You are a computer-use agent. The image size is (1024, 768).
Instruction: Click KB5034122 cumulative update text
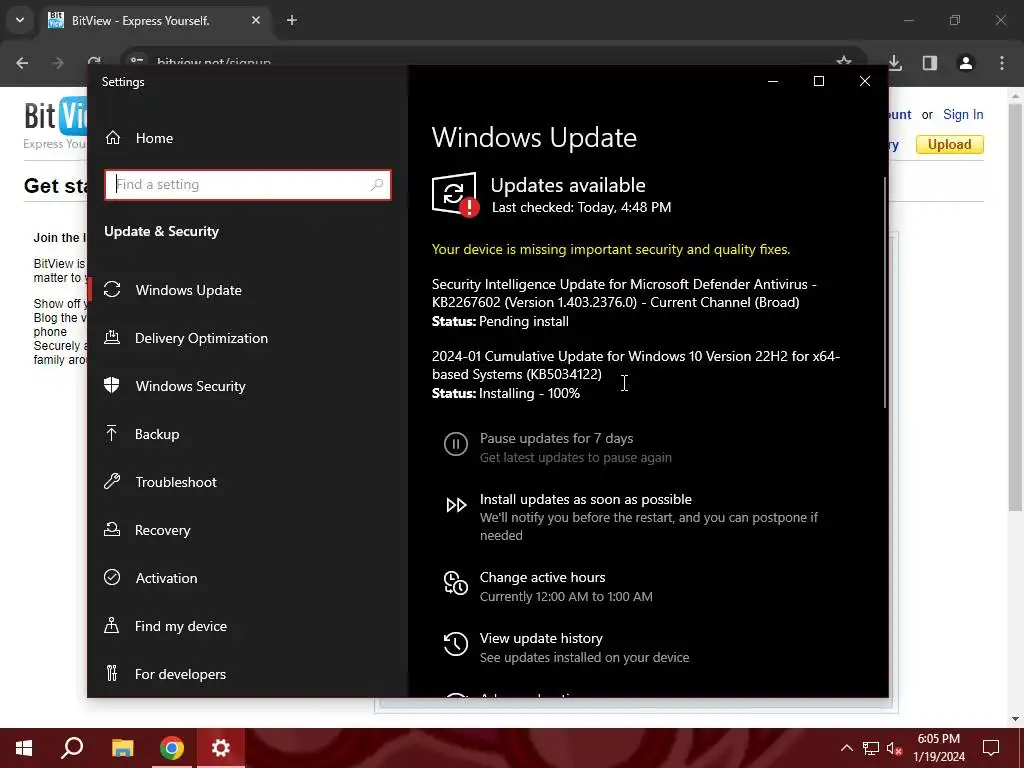click(x=635, y=365)
